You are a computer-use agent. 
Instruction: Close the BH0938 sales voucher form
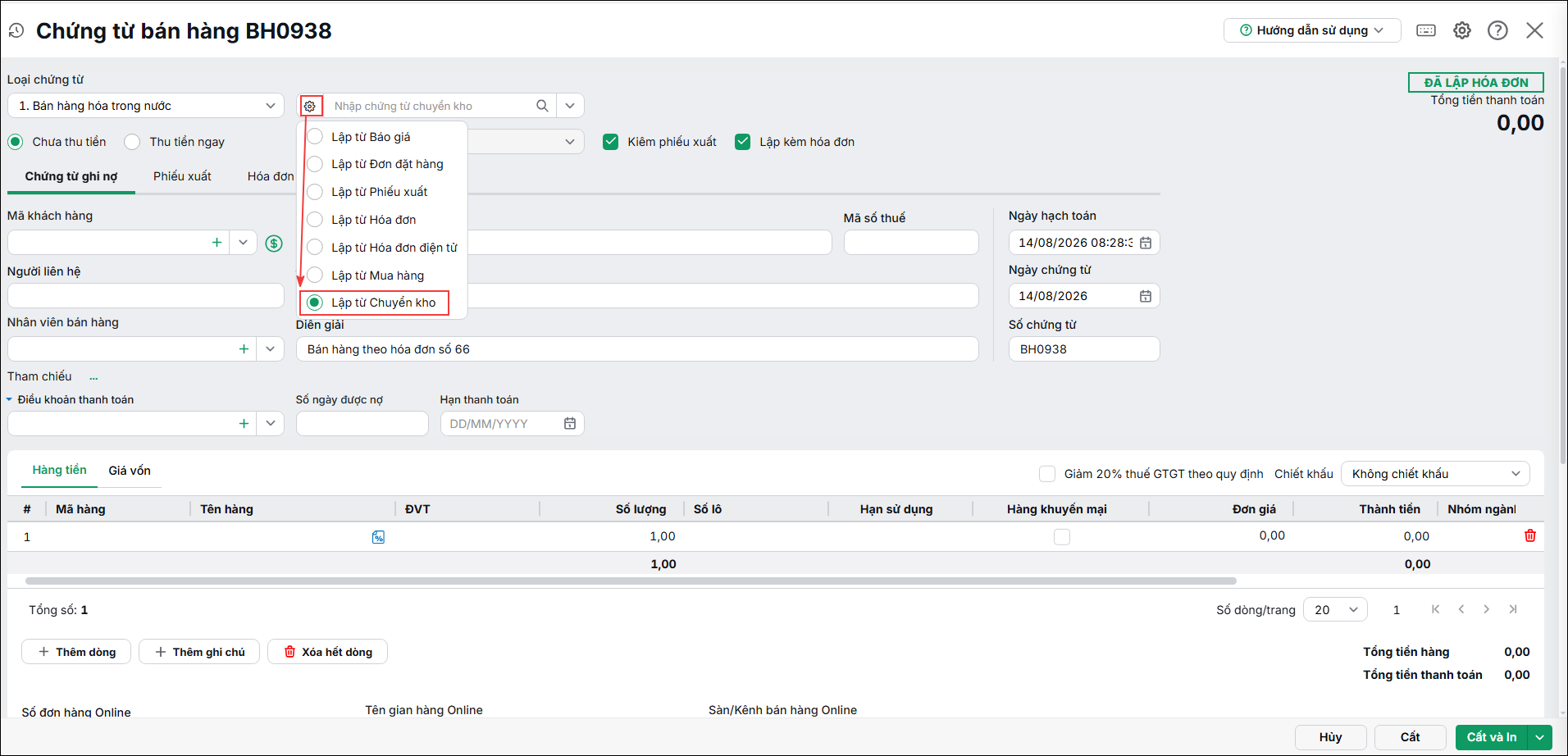coord(1534,30)
